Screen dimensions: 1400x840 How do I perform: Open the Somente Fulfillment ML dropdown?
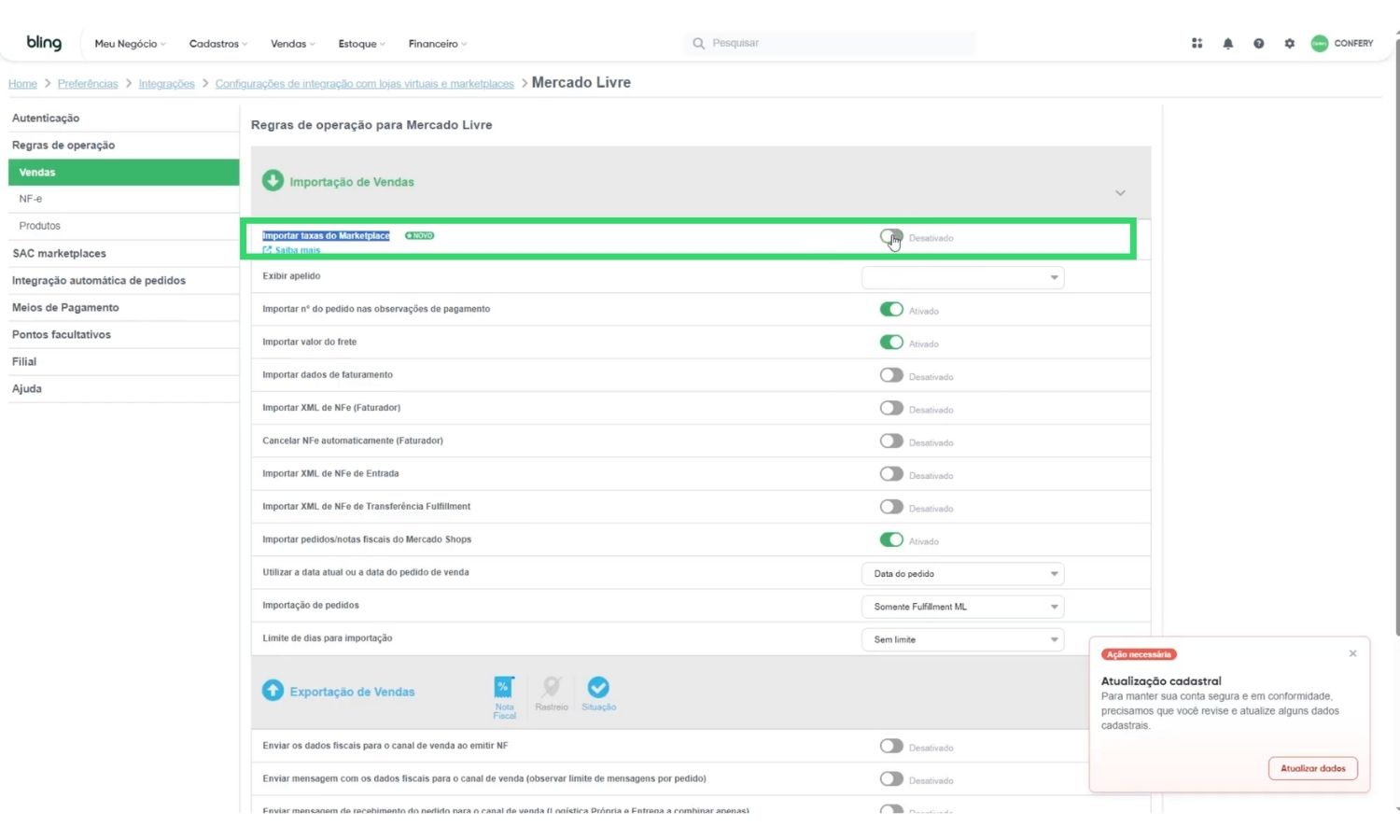962,607
